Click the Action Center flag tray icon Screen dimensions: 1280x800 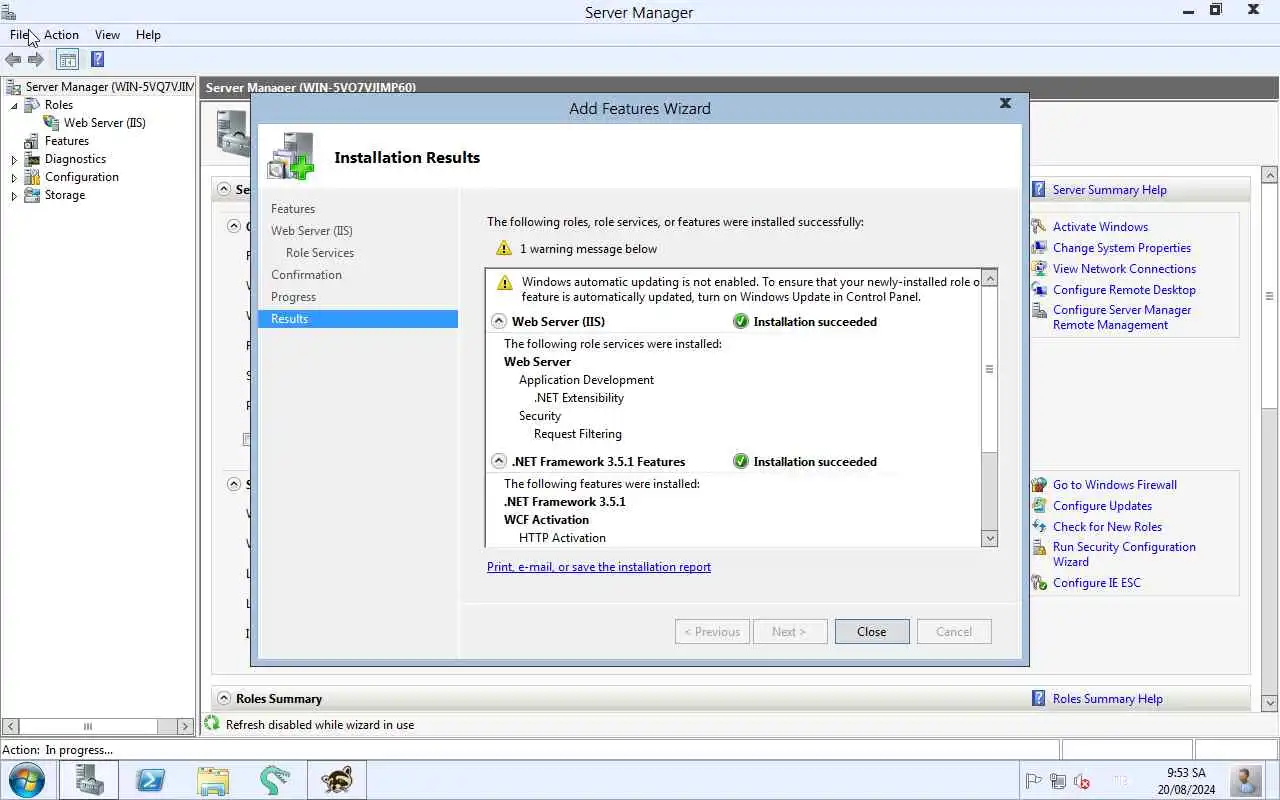pos(1034,781)
